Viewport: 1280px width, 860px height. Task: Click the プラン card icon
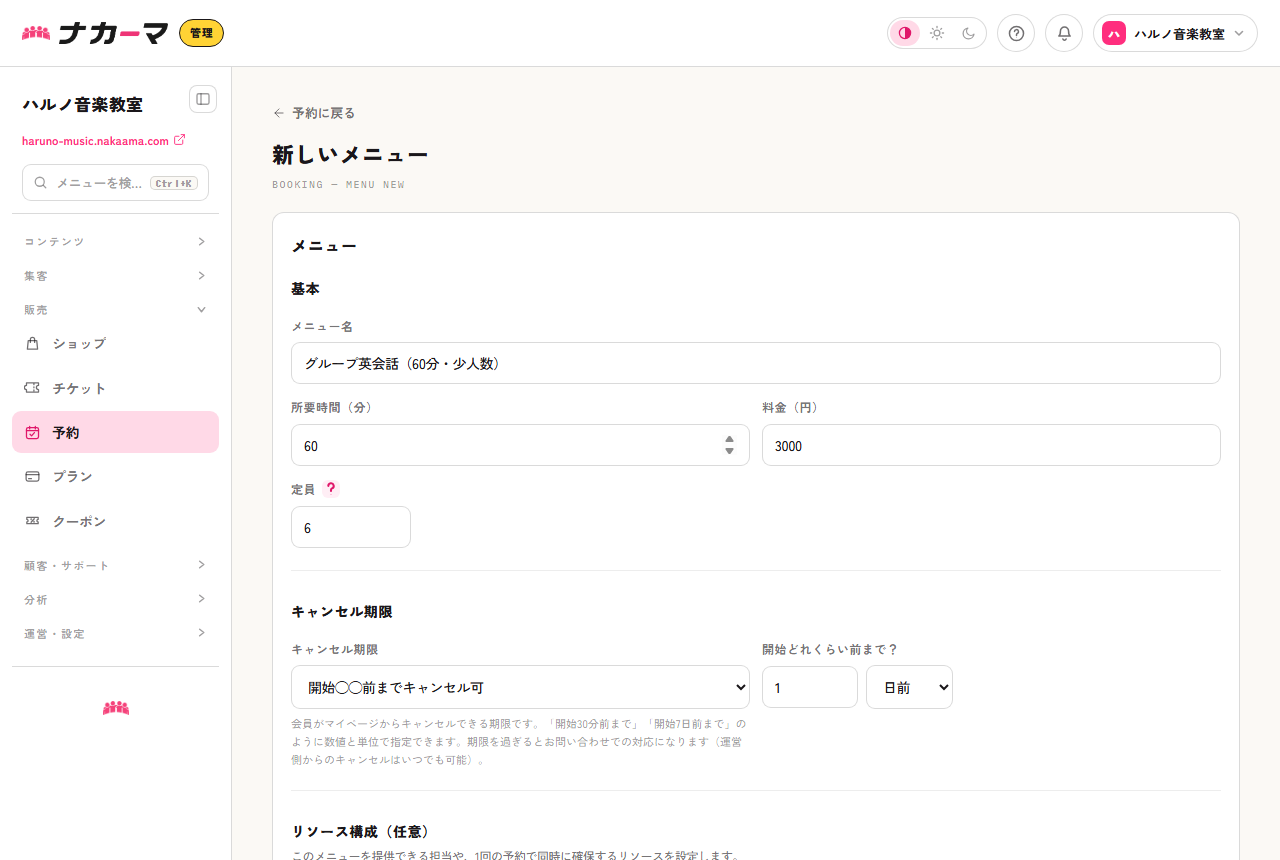33,477
